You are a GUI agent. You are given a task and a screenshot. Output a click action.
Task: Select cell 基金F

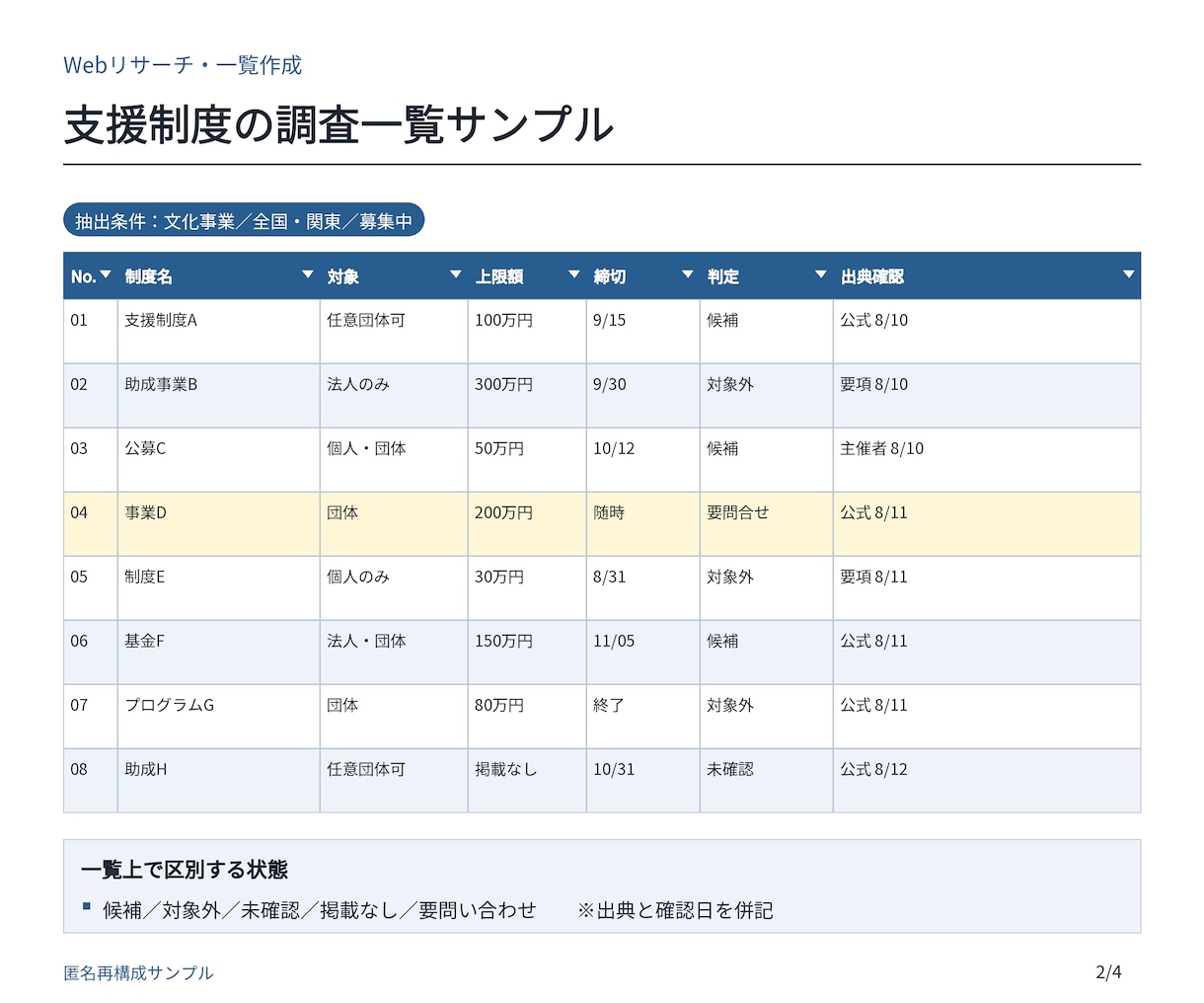(219, 652)
